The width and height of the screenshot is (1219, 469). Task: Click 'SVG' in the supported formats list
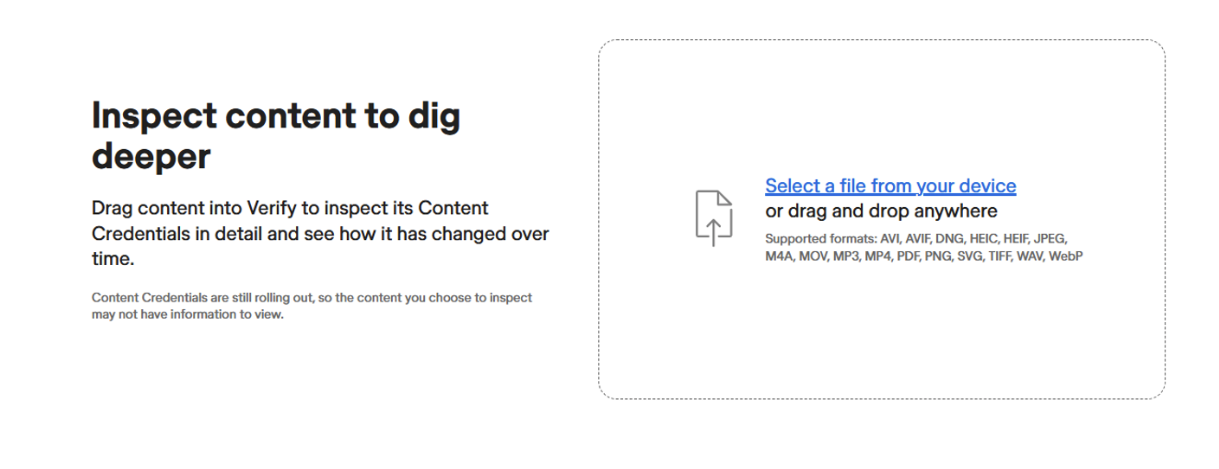tap(969, 256)
